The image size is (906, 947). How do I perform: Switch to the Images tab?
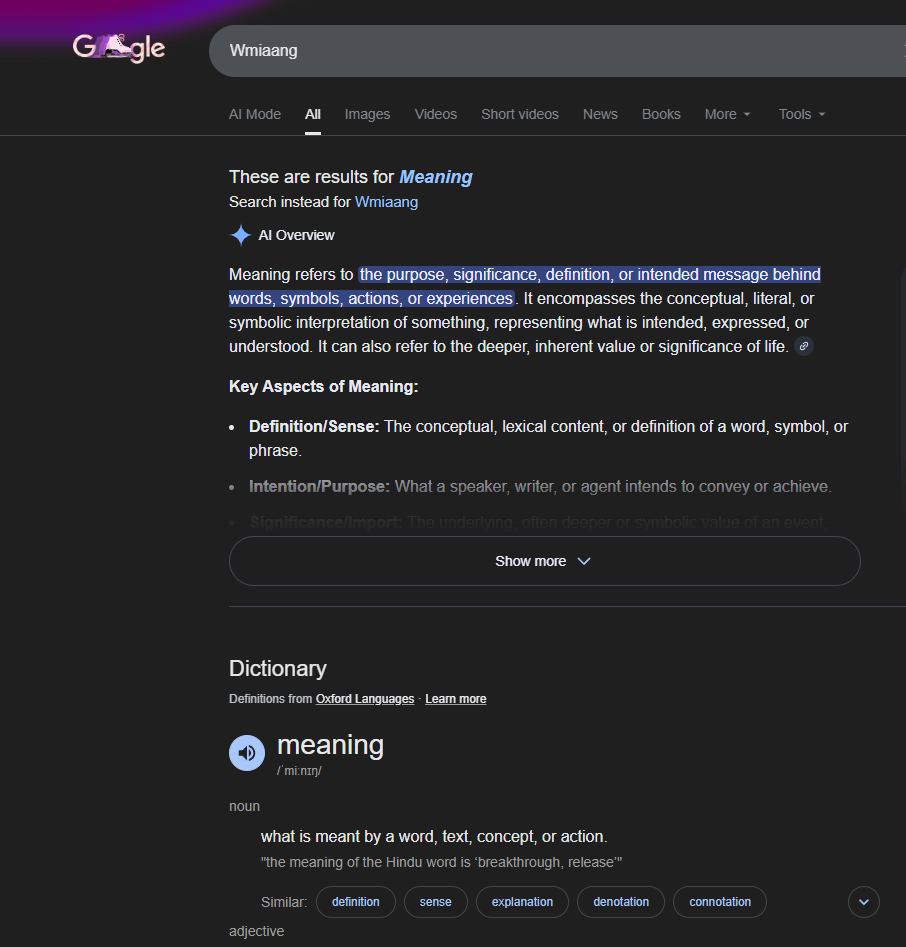[367, 114]
